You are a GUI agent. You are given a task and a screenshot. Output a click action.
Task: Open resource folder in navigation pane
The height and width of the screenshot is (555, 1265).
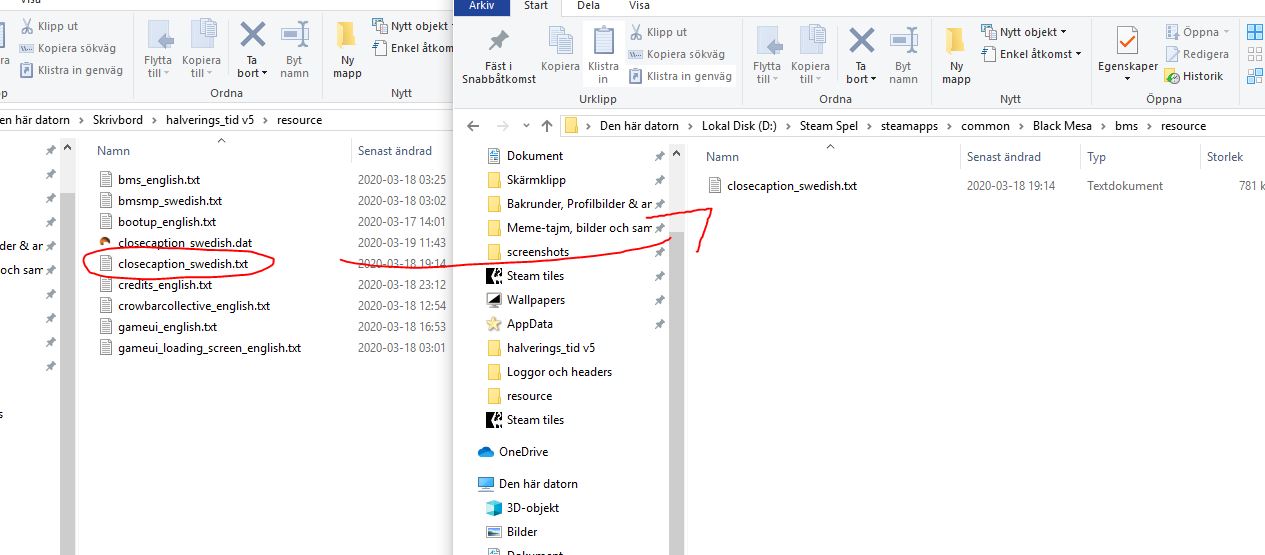coord(529,396)
